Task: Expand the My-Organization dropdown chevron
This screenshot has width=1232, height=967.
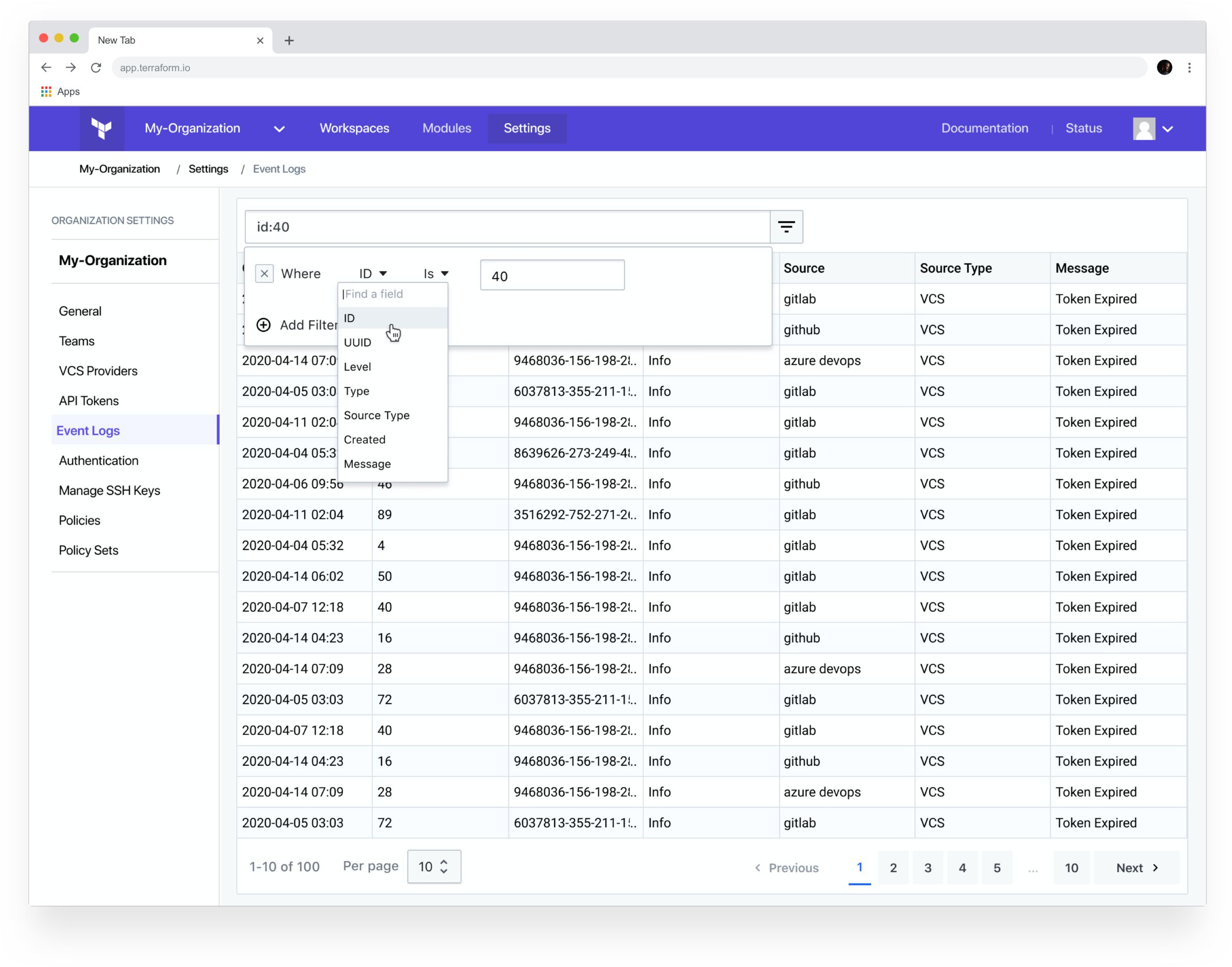Action: pyautogui.click(x=279, y=129)
